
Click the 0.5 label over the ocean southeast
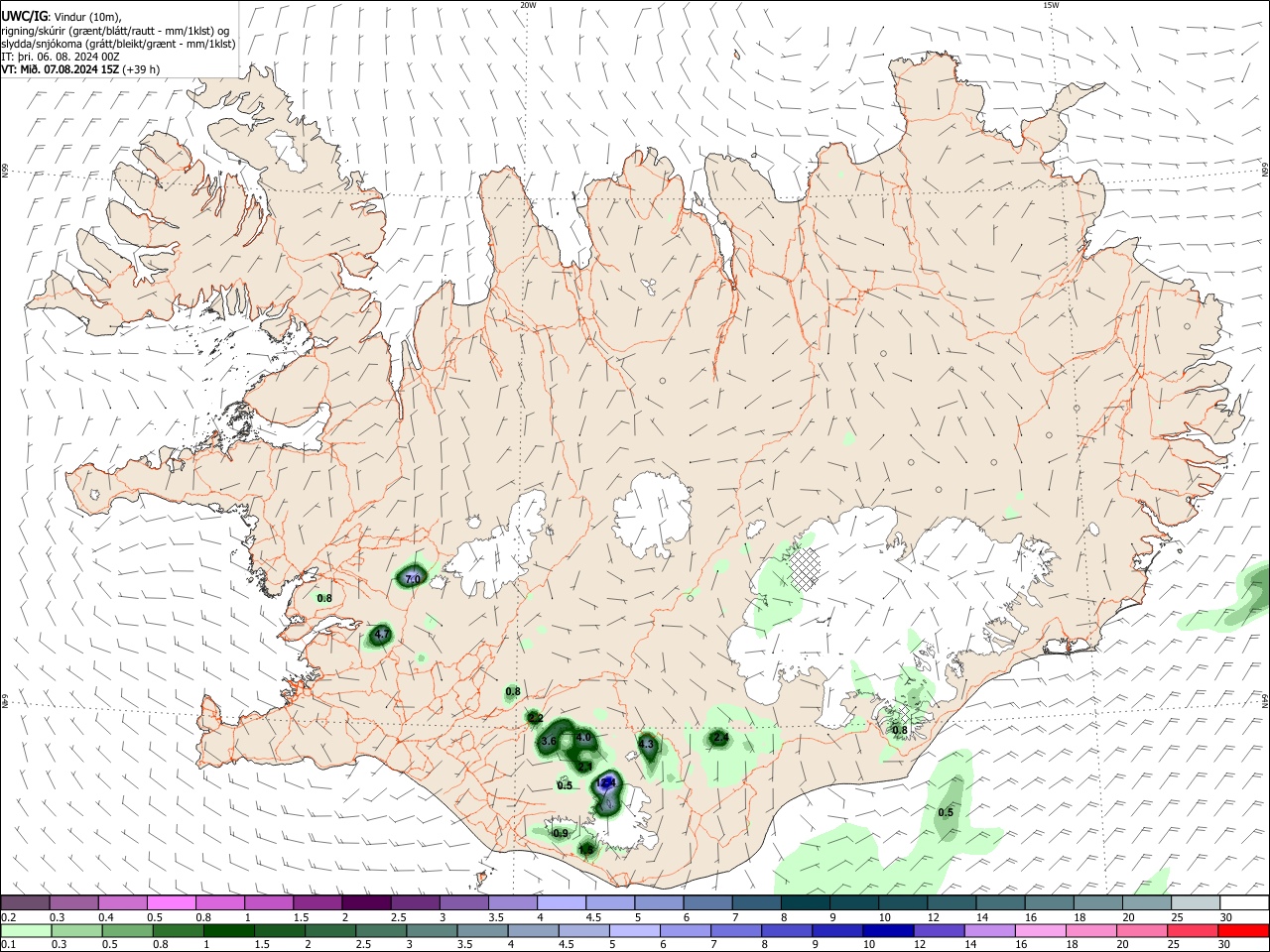(946, 812)
